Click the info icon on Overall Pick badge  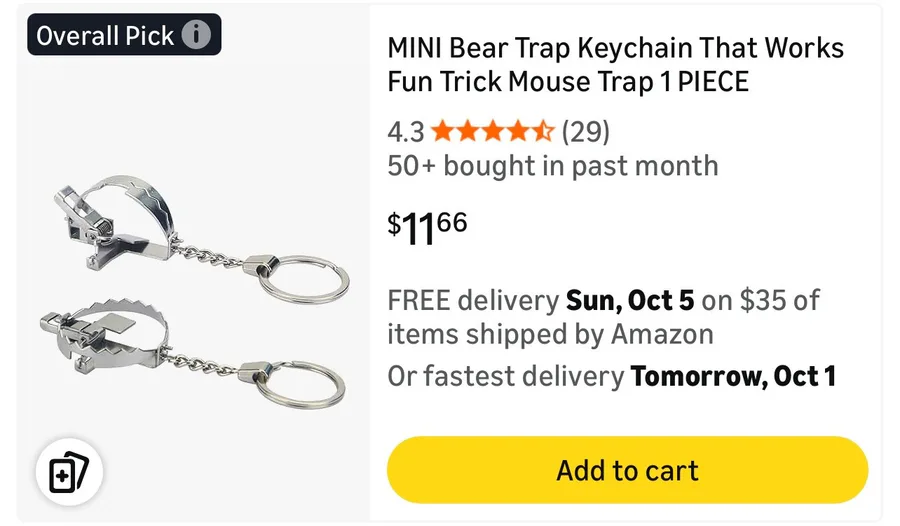coord(196,35)
